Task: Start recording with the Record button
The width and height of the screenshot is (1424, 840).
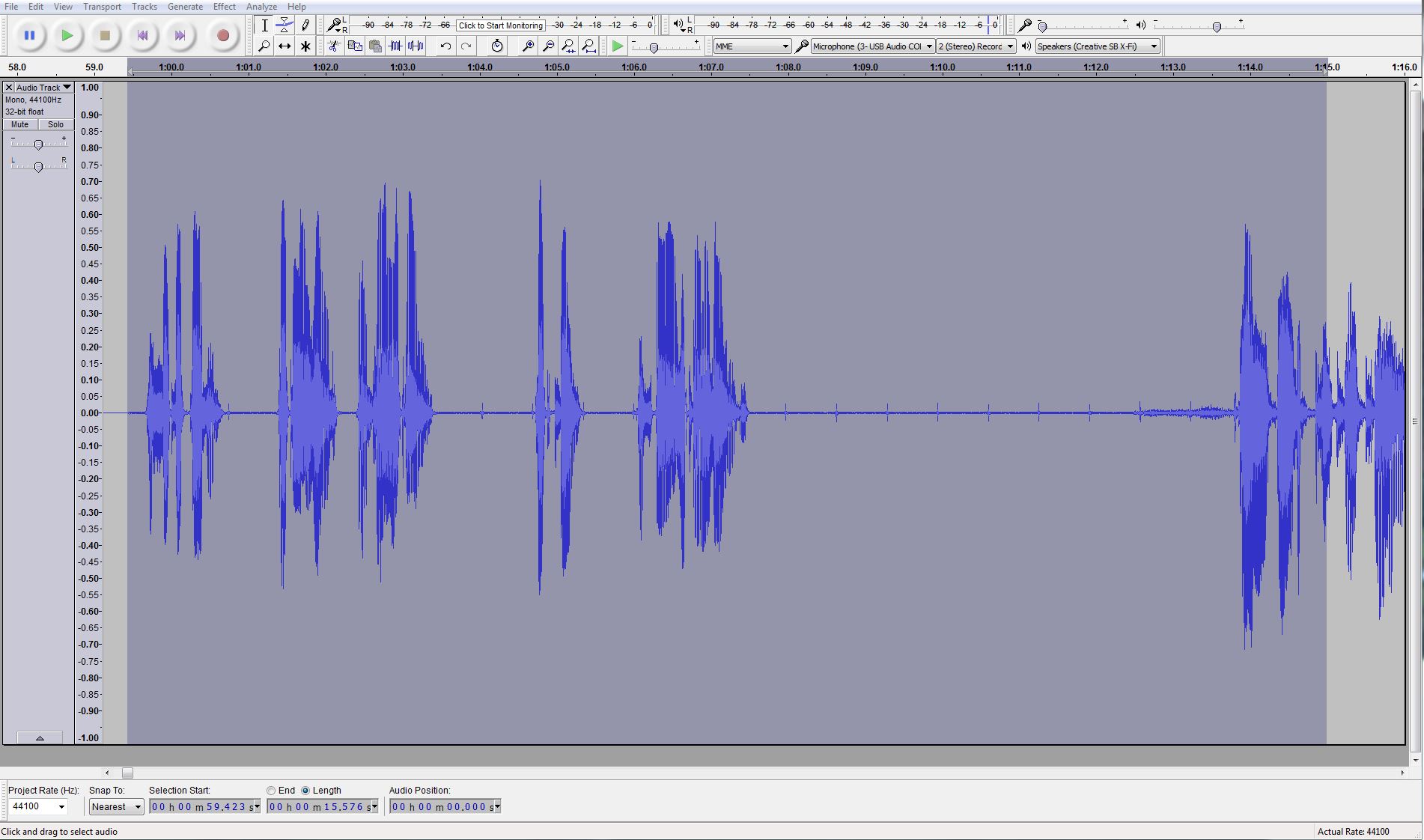Action: tap(222, 35)
